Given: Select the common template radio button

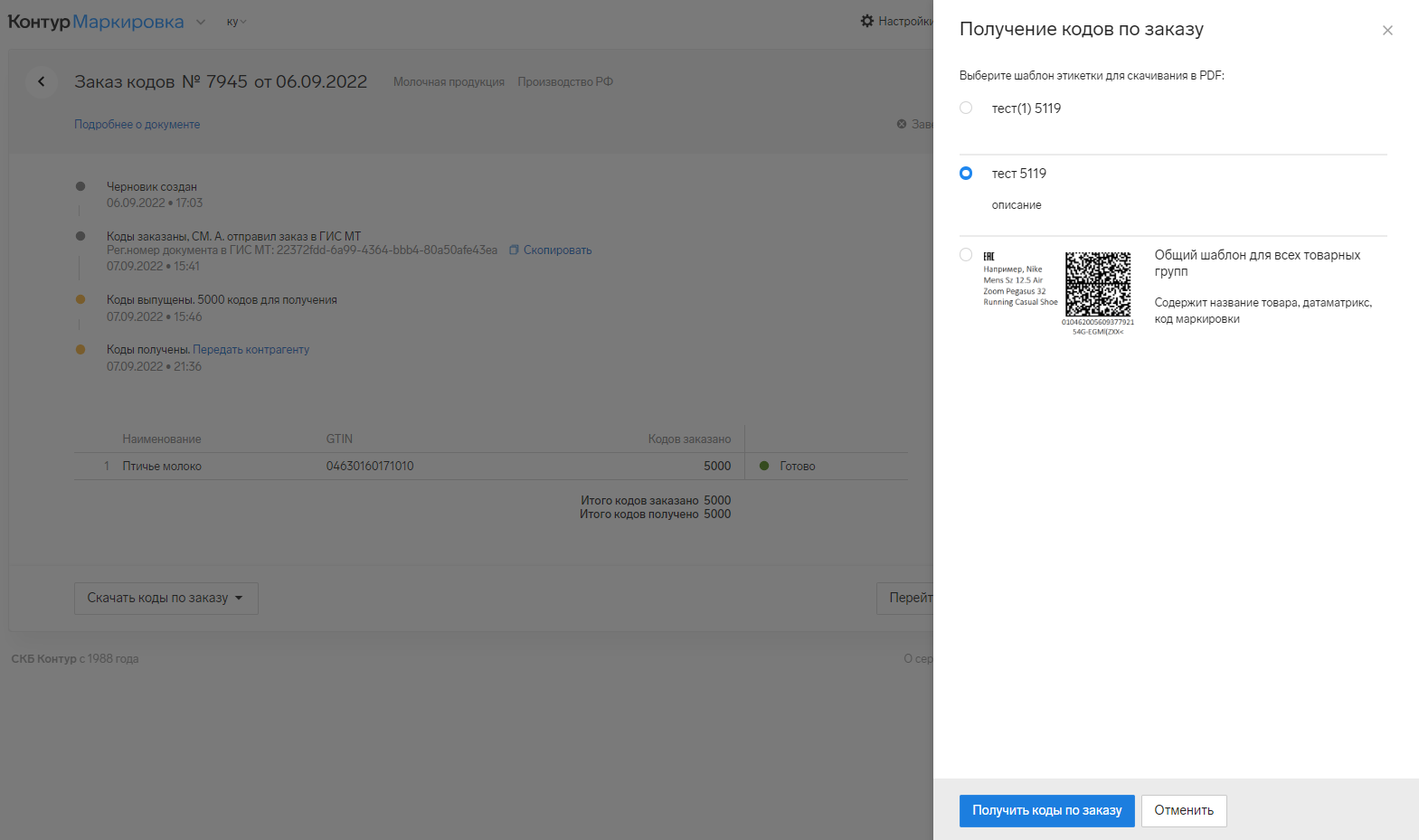Looking at the screenshot, I should pos(966,255).
